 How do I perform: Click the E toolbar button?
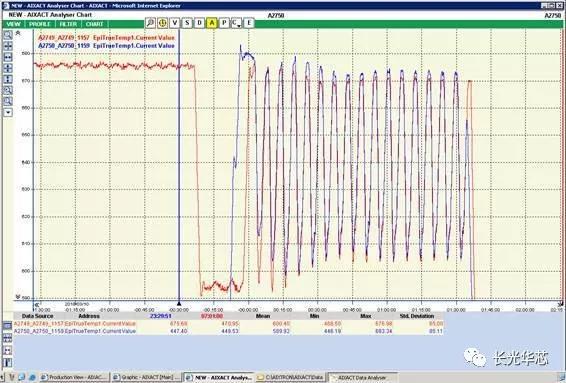click(x=249, y=23)
